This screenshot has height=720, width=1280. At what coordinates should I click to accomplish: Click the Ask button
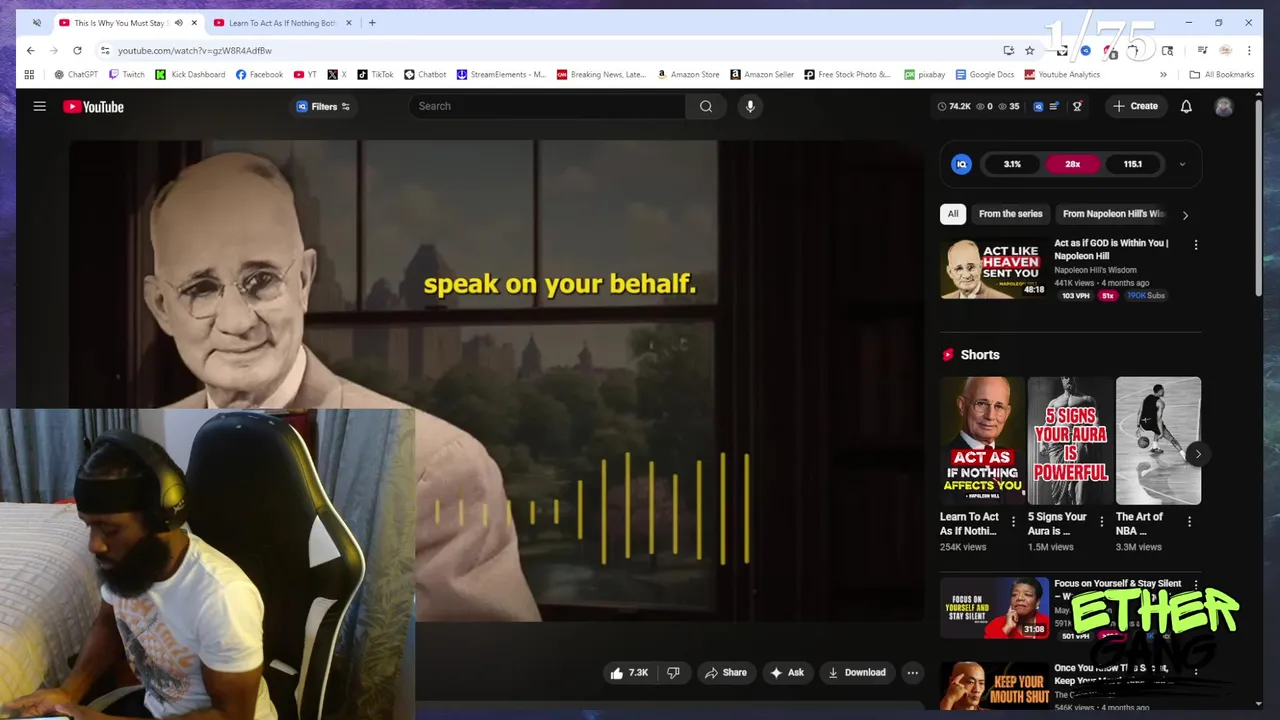787,673
